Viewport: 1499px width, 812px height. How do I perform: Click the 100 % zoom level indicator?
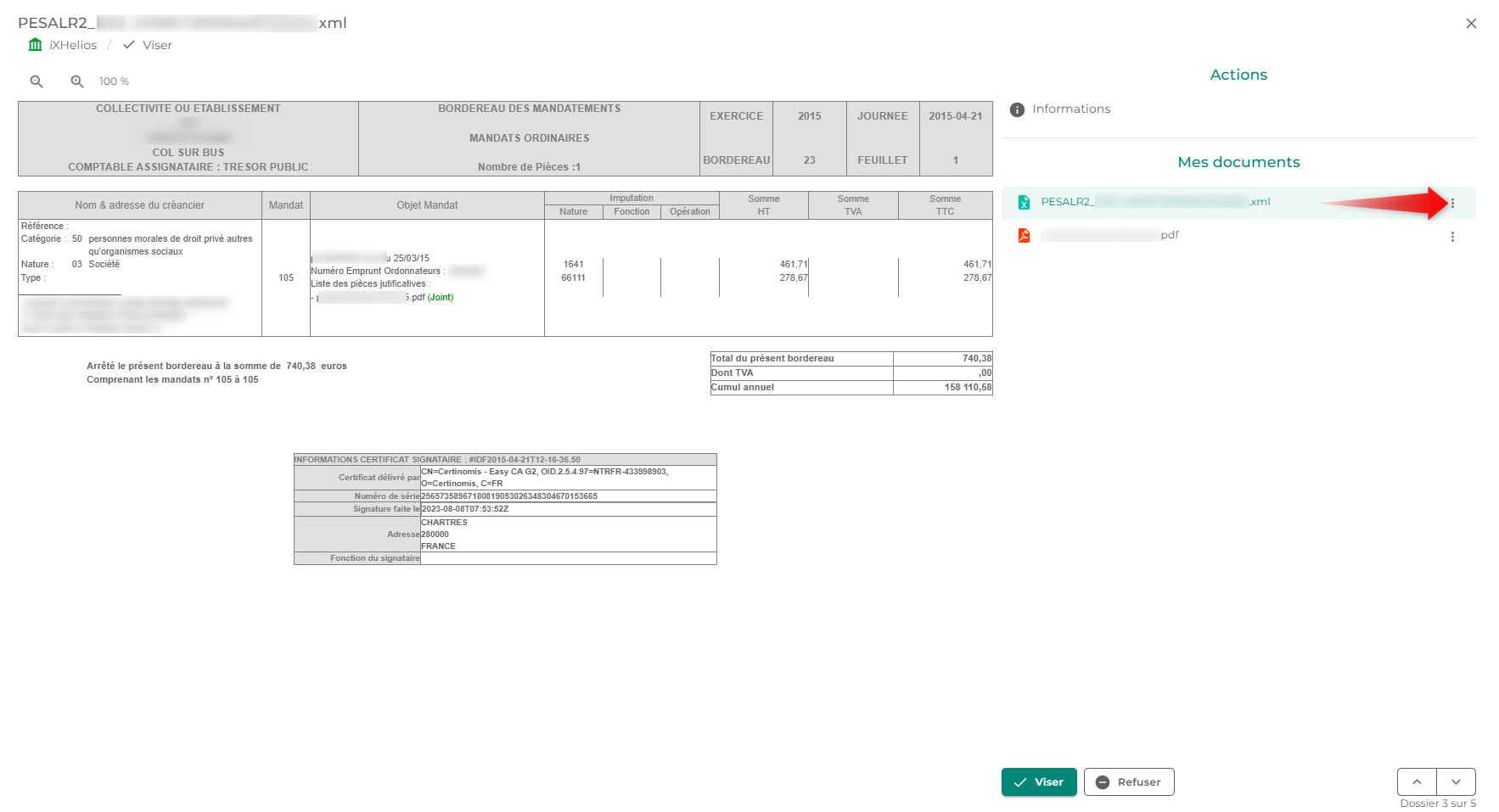tap(114, 81)
